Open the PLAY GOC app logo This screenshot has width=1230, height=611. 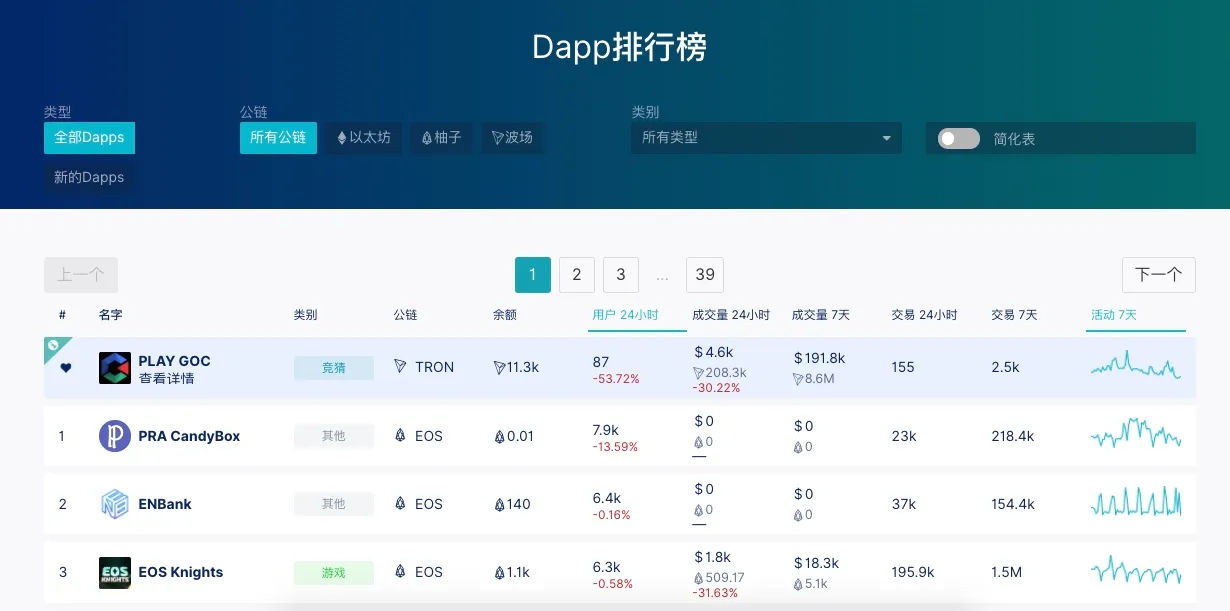point(115,368)
